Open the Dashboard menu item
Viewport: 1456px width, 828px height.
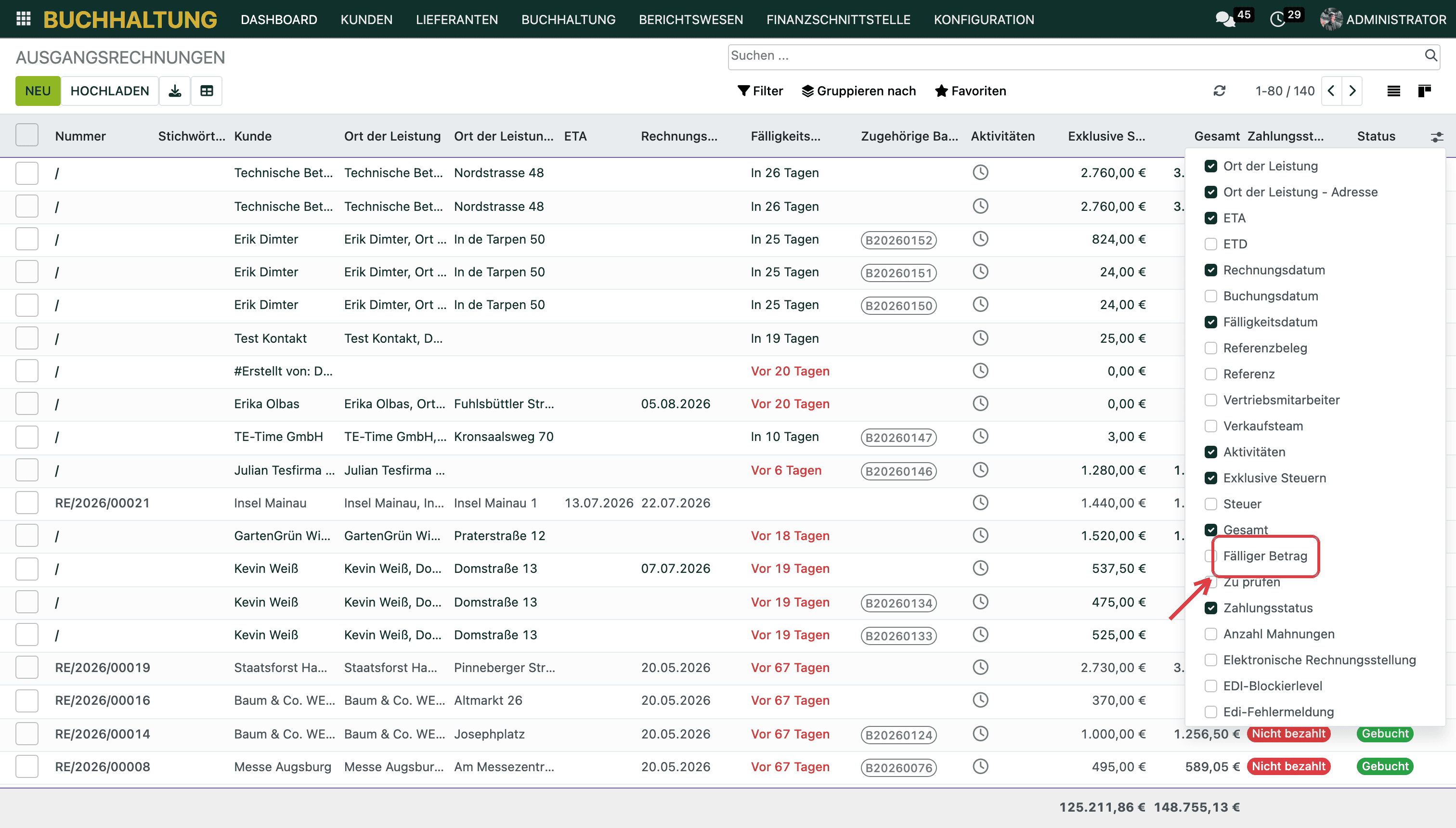coord(279,19)
